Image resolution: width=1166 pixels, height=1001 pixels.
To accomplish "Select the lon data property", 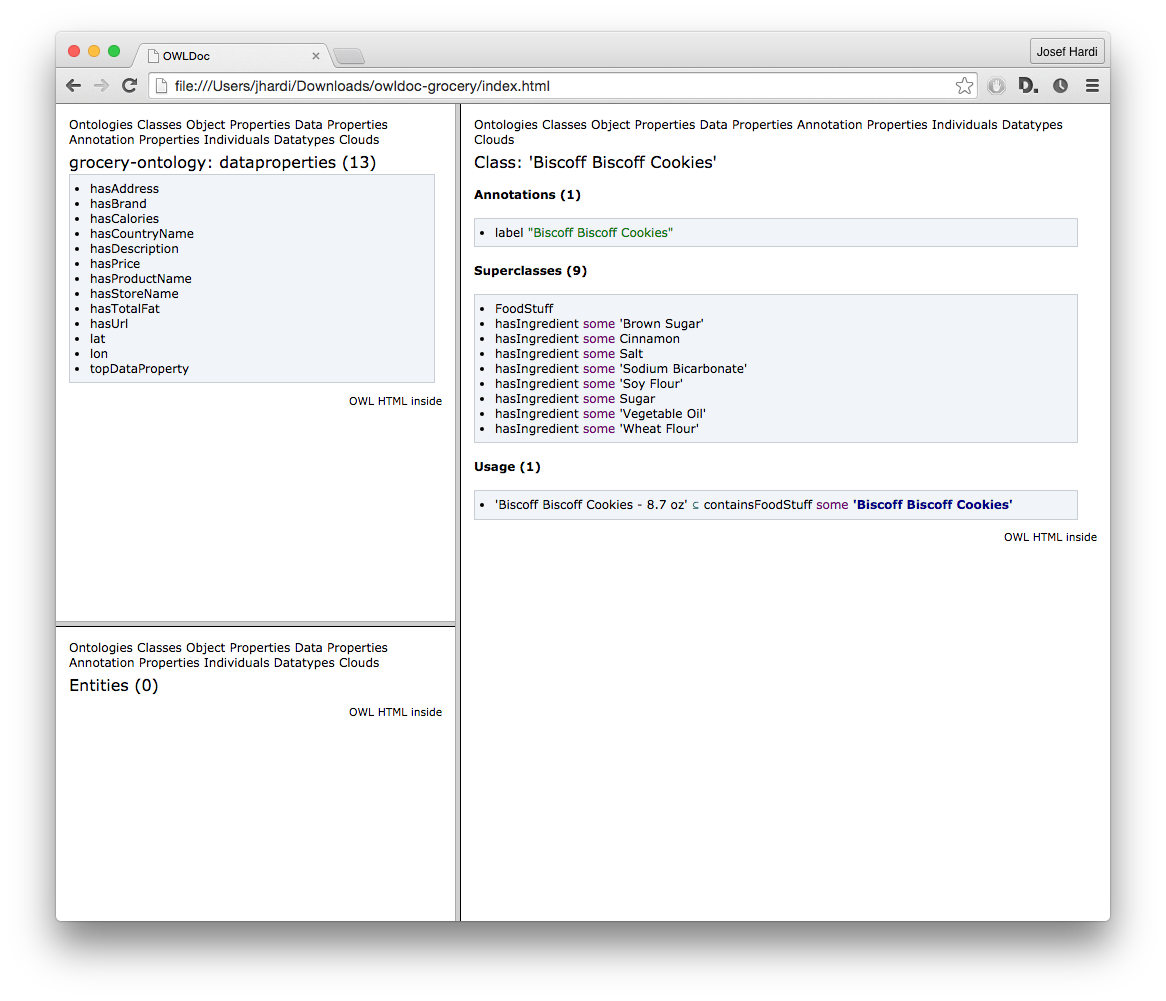I will pos(99,354).
